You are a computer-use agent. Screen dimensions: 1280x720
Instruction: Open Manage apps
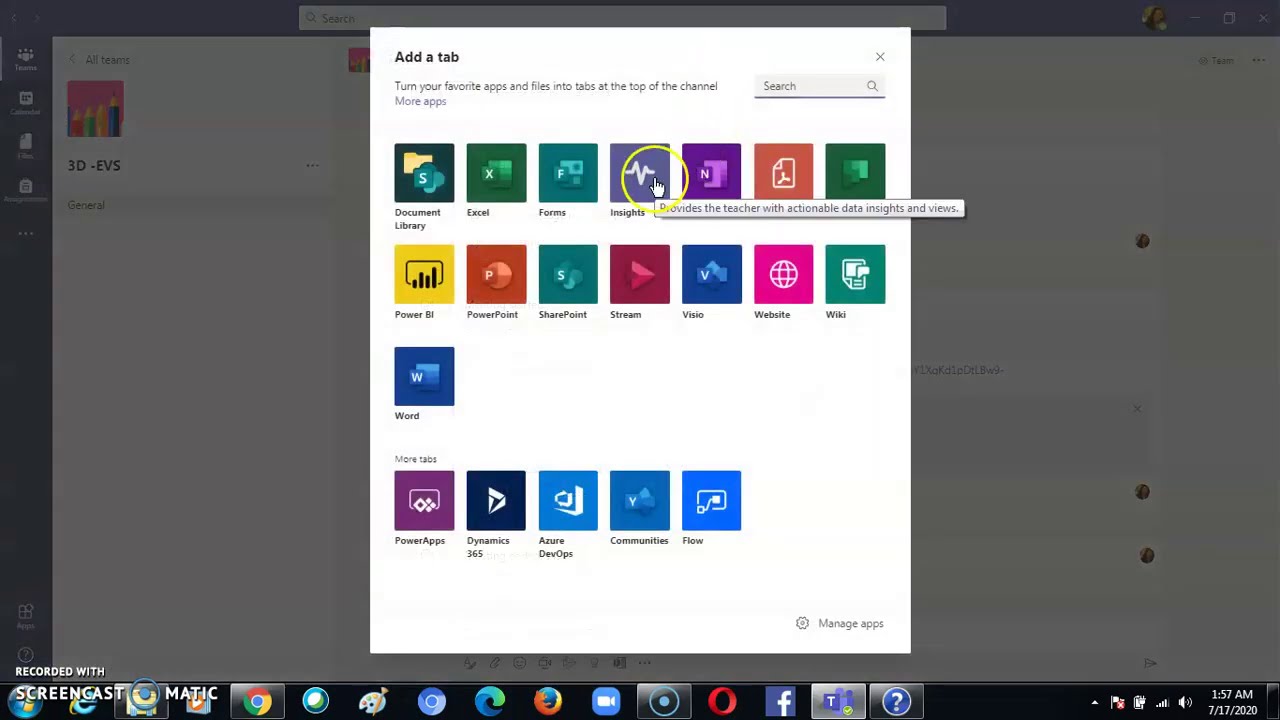[x=840, y=623]
